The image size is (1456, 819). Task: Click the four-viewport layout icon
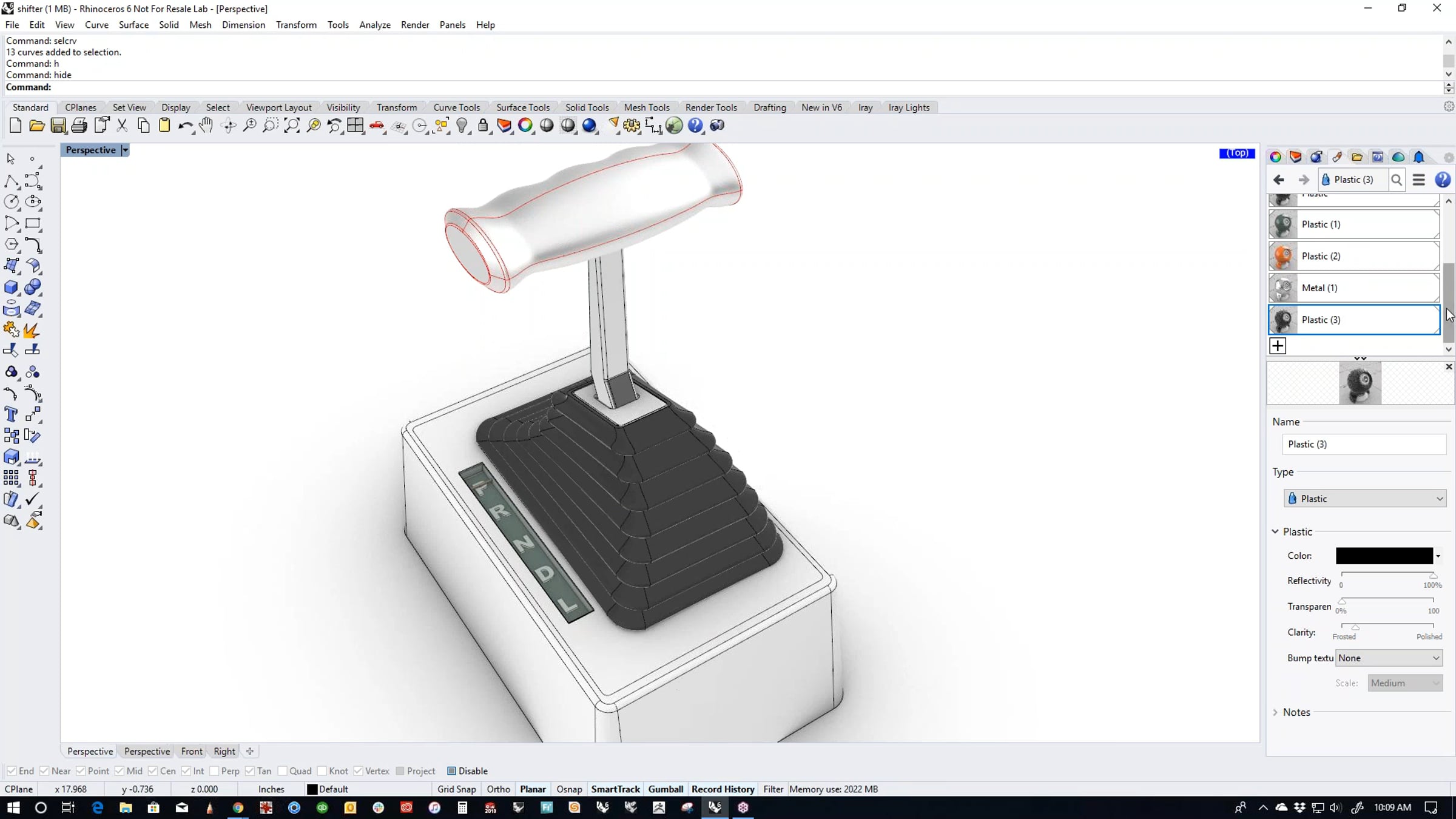click(x=356, y=126)
